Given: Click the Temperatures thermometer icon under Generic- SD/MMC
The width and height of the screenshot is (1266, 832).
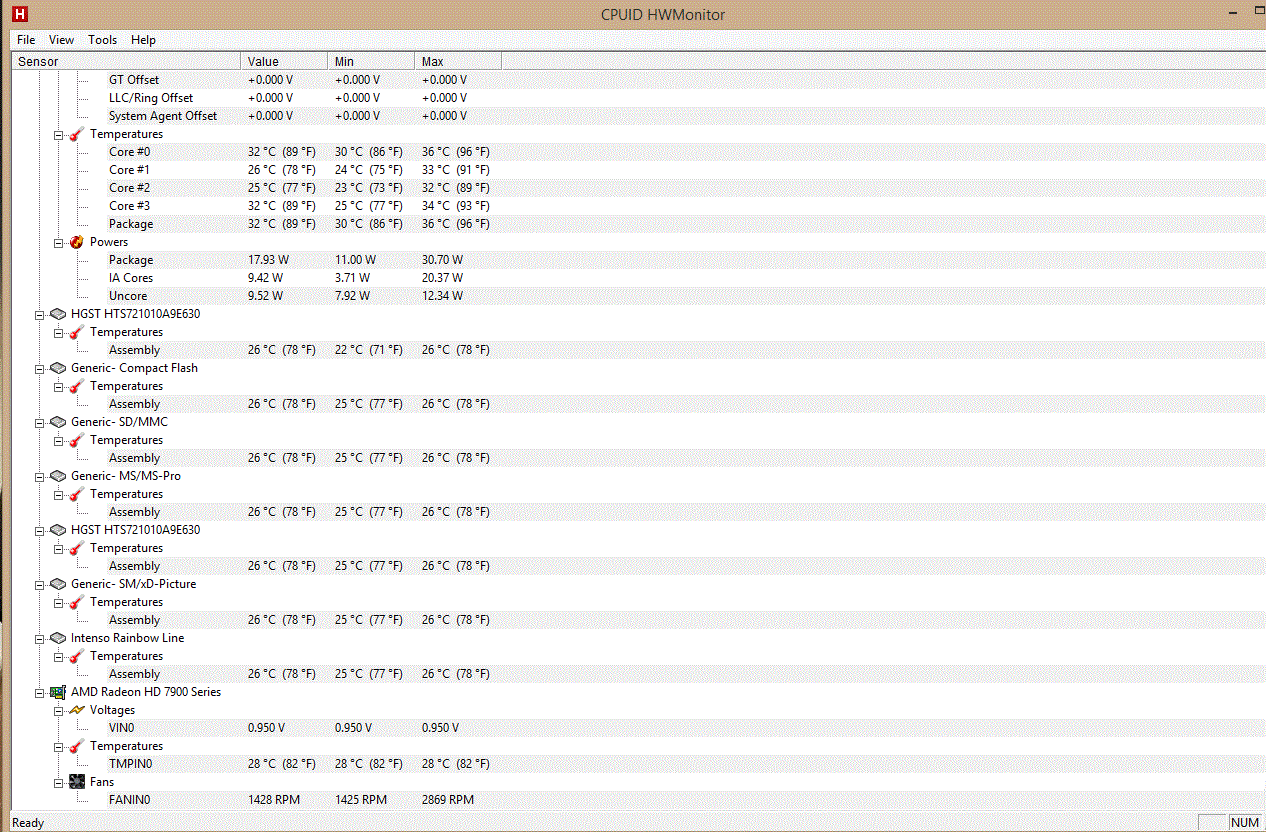Looking at the screenshot, I should click(x=77, y=440).
